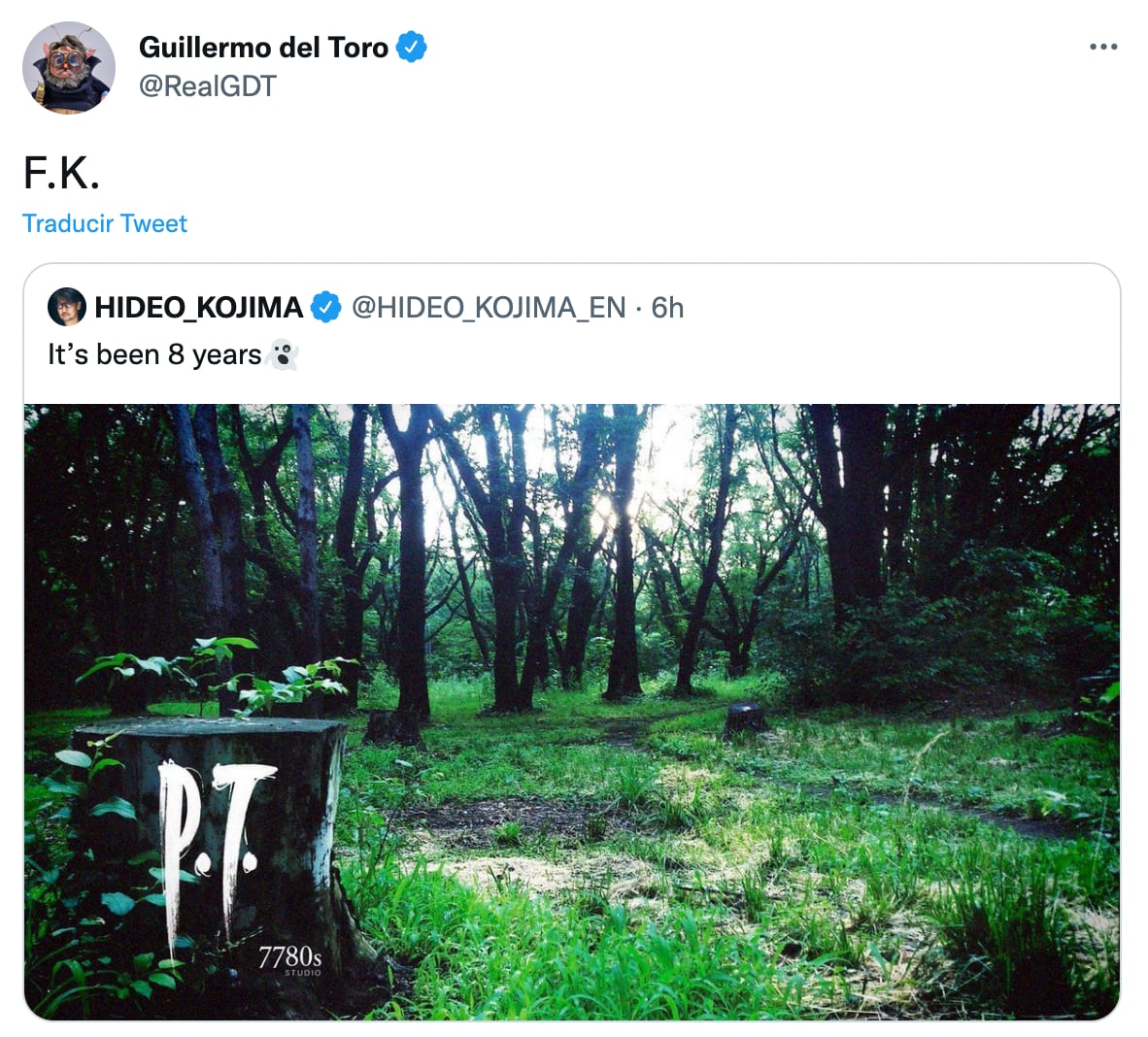
Task: Click the HIDEO_KOJIMA display name
Action: pyautogui.click(x=198, y=308)
